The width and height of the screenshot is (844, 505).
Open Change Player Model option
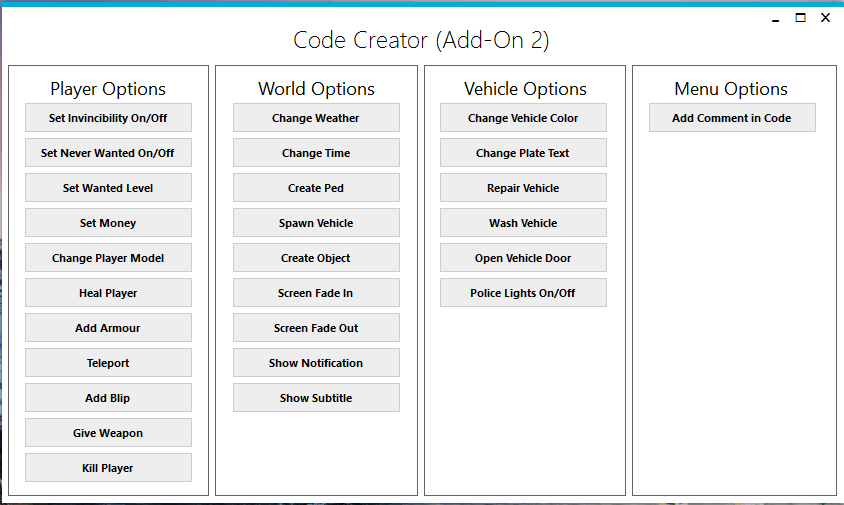[x=108, y=258]
